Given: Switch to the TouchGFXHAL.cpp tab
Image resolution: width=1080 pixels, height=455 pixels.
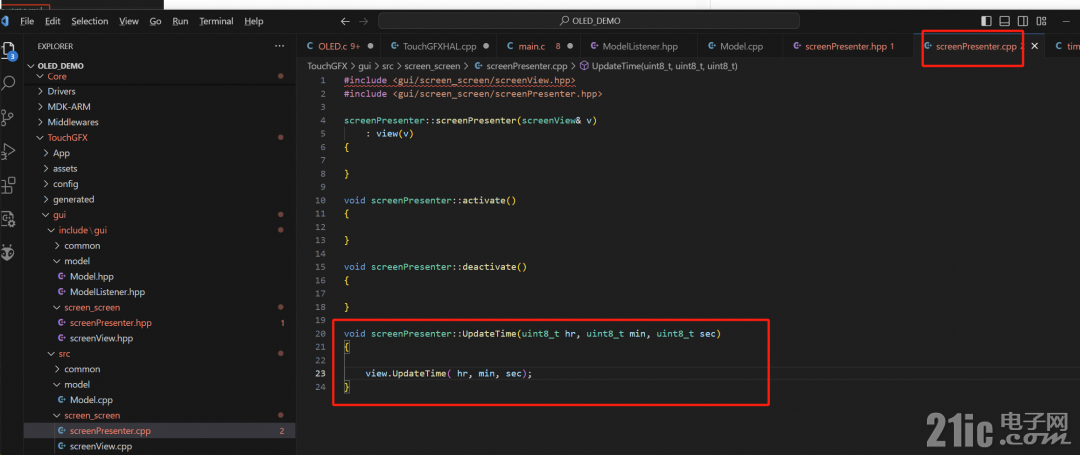Looking at the screenshot, I should (439, 46).
